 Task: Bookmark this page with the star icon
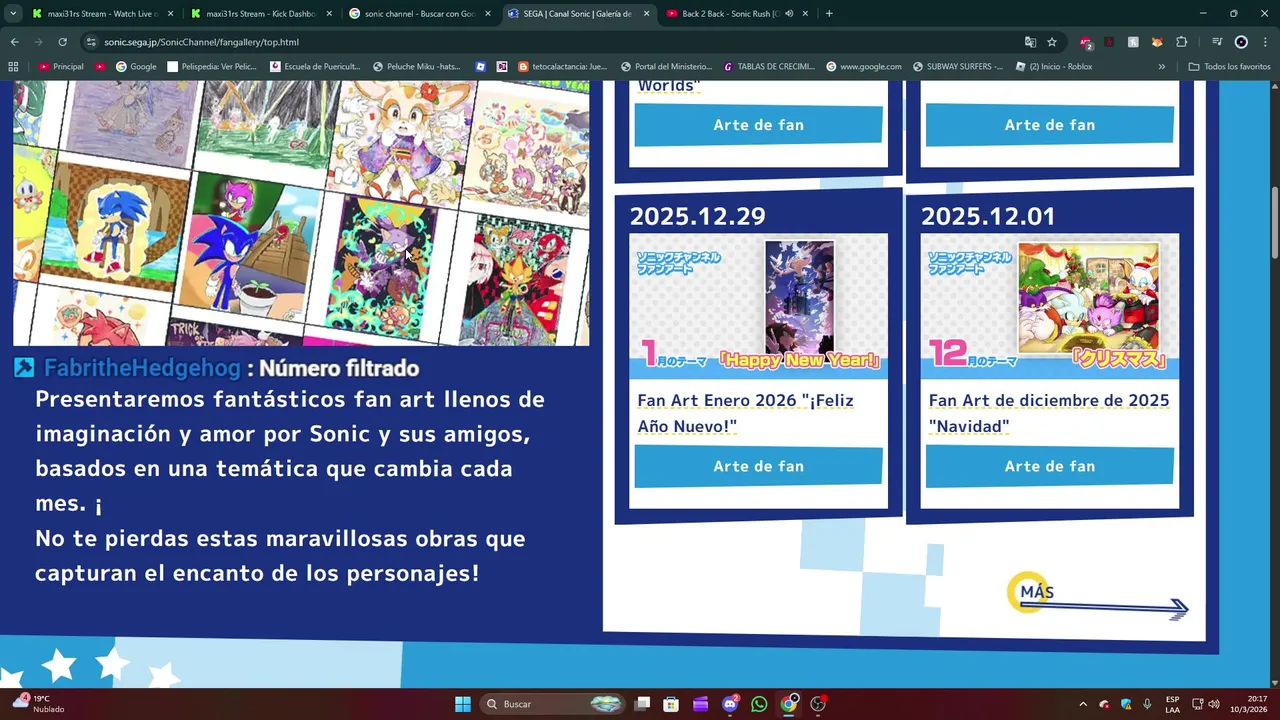[1052, 42]
